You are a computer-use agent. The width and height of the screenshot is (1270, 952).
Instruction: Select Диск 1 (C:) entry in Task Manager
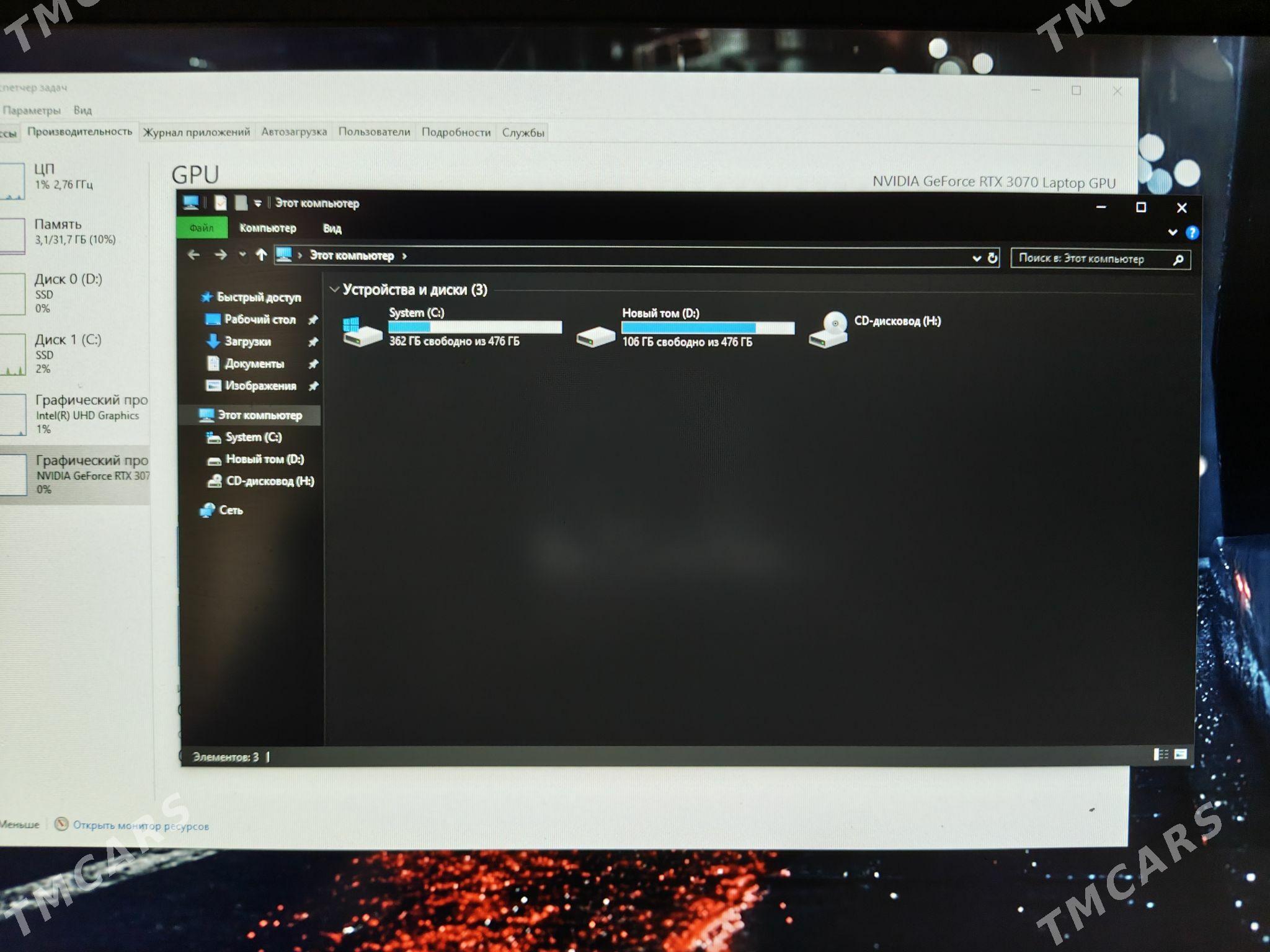(x=74, y=353)
